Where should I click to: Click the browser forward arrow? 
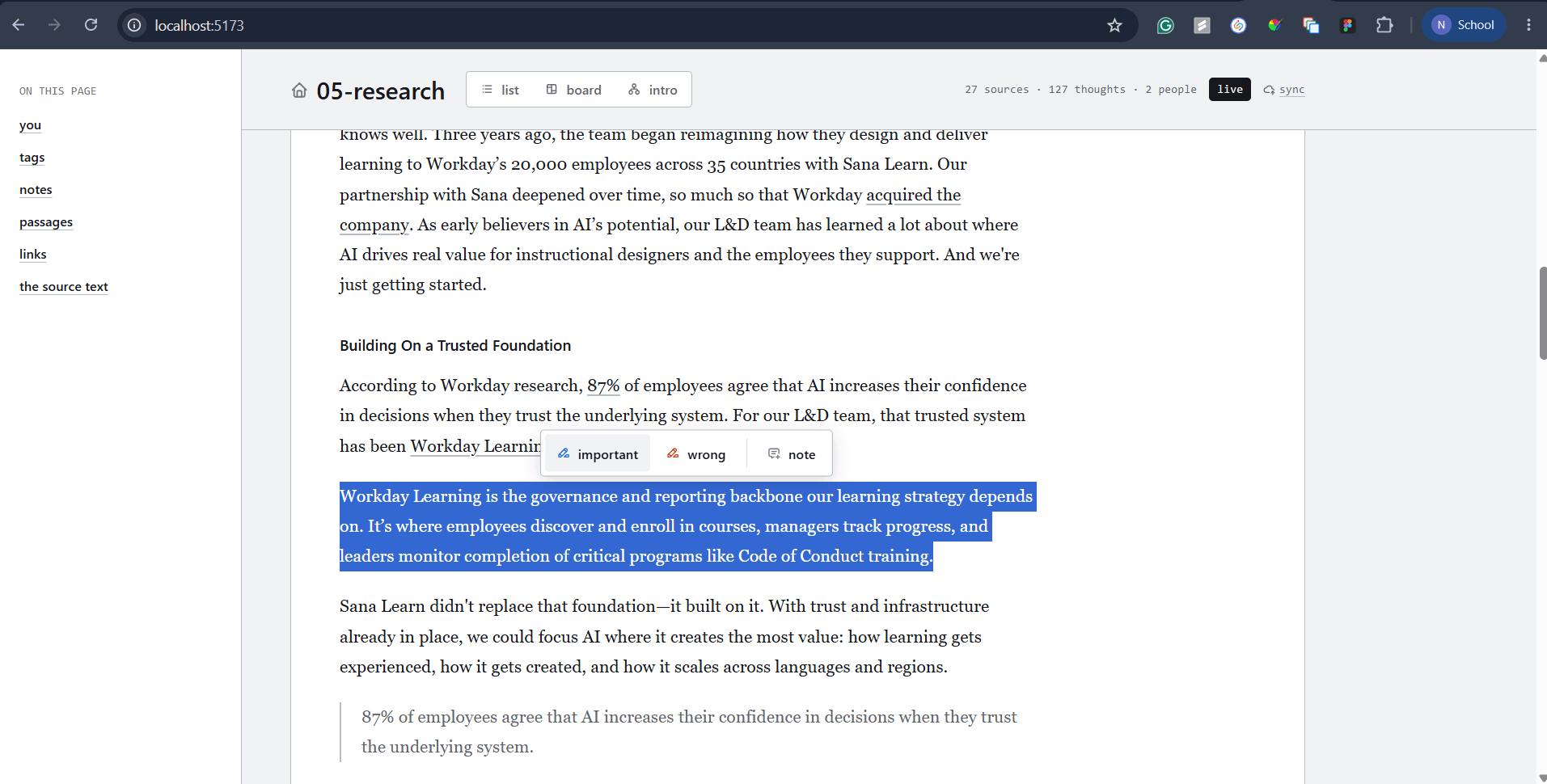pos(54,25)
